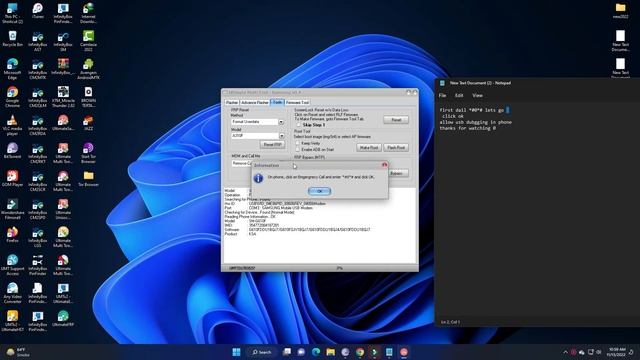
Task: Click the FRP Bypass button
Action: tap(396, 173)
